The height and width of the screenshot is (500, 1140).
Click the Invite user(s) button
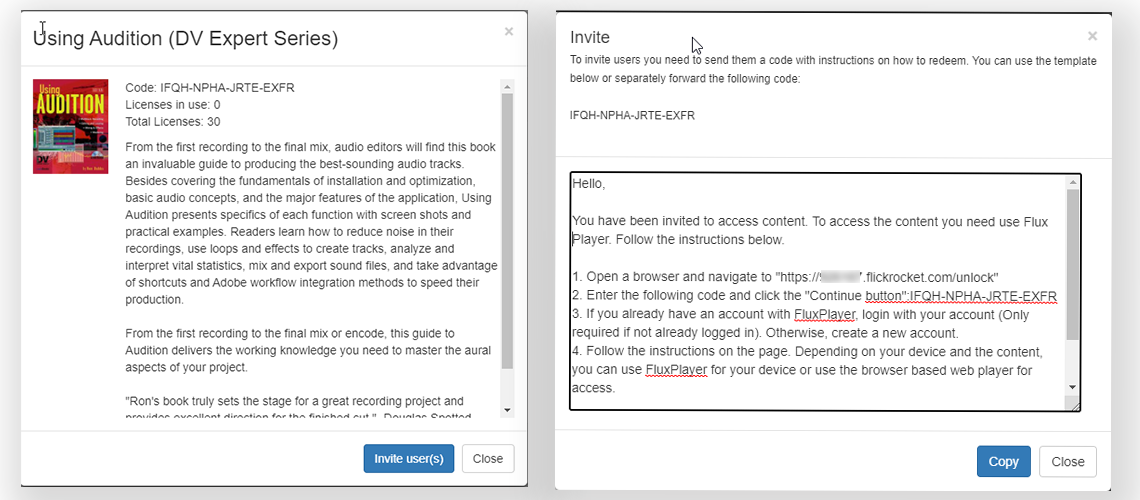pyautogui.click(x=408, y=459)
